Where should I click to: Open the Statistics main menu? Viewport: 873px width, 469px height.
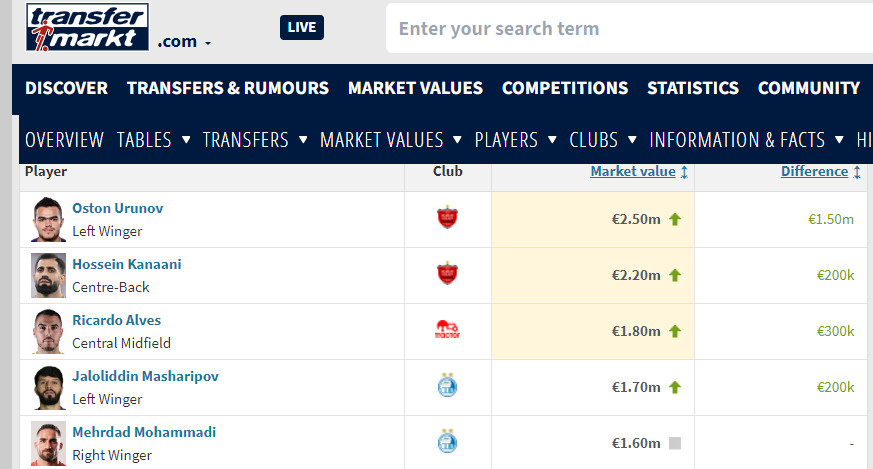point(692,88)
